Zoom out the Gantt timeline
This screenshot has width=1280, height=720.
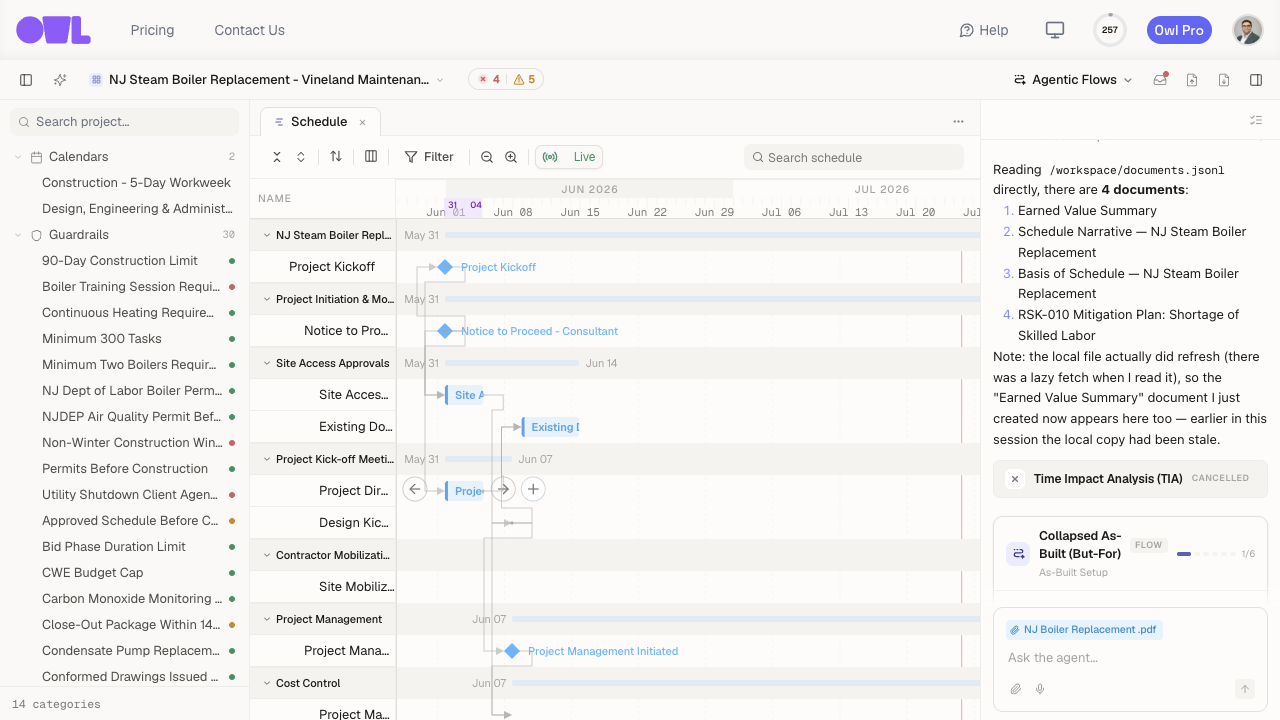(487, 157)
